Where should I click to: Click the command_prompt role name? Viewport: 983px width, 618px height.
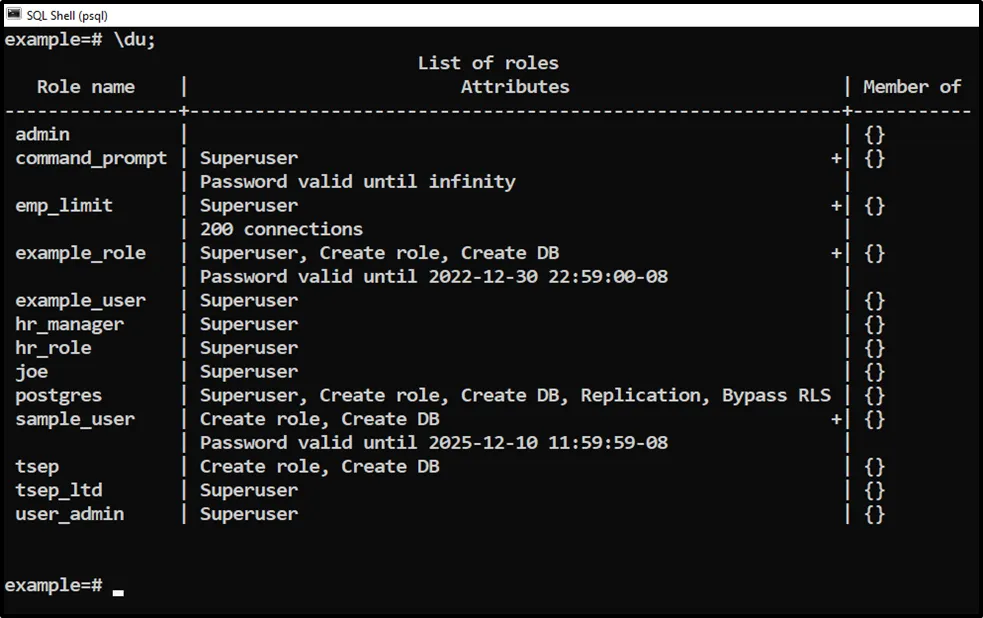(x=91, y=158)
